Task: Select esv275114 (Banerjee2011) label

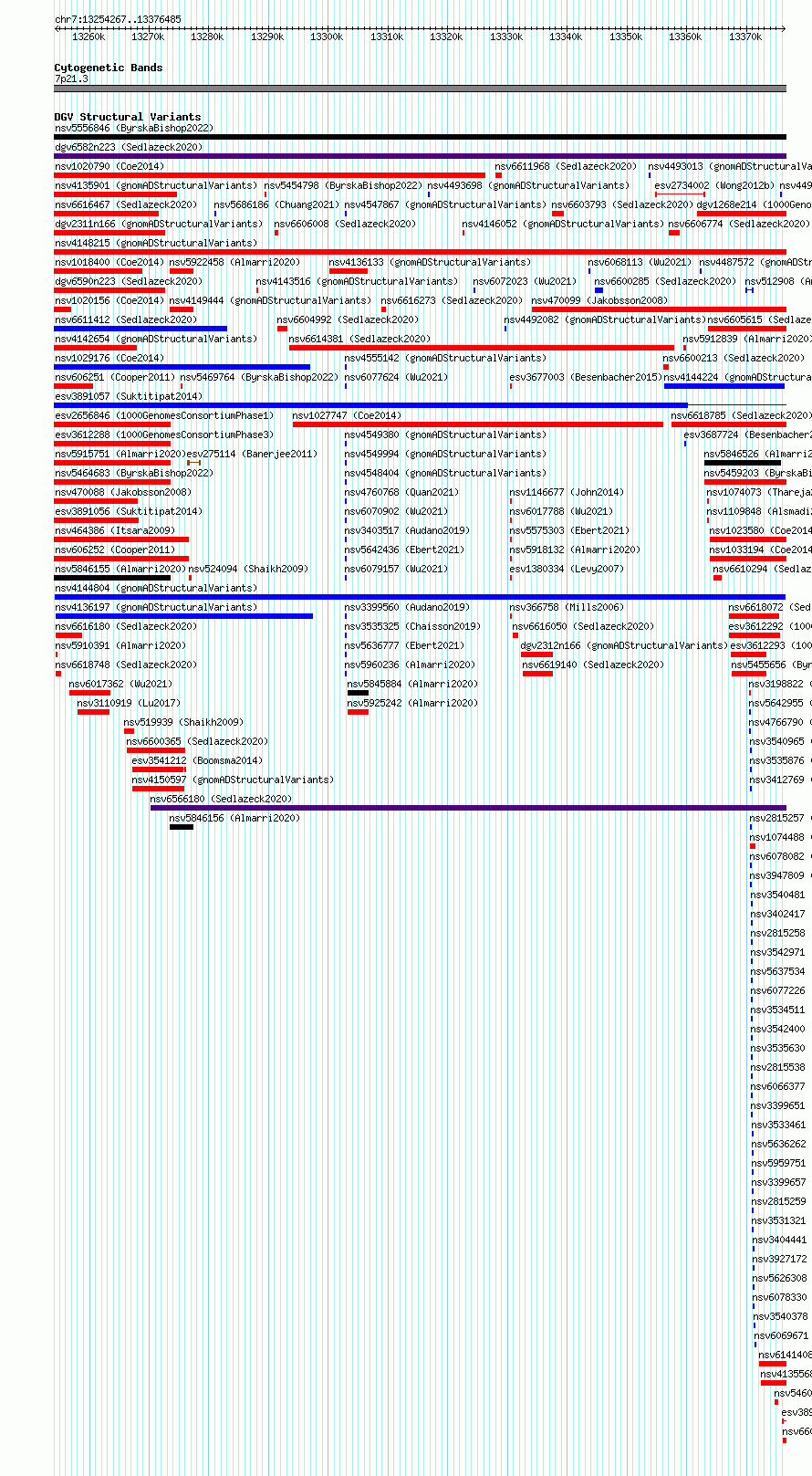Action: (253, 454)
